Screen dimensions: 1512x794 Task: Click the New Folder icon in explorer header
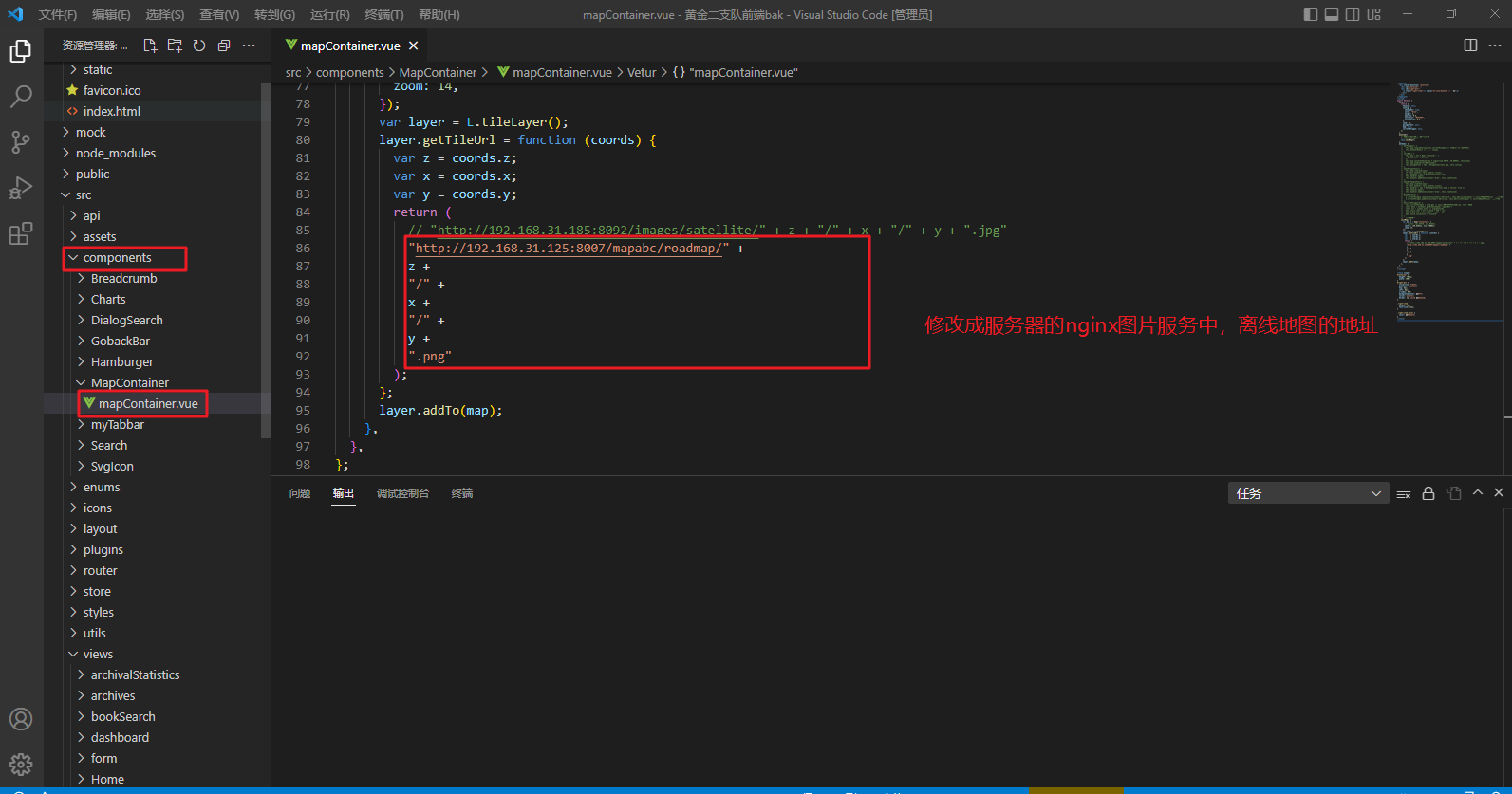tap(175, 46)
